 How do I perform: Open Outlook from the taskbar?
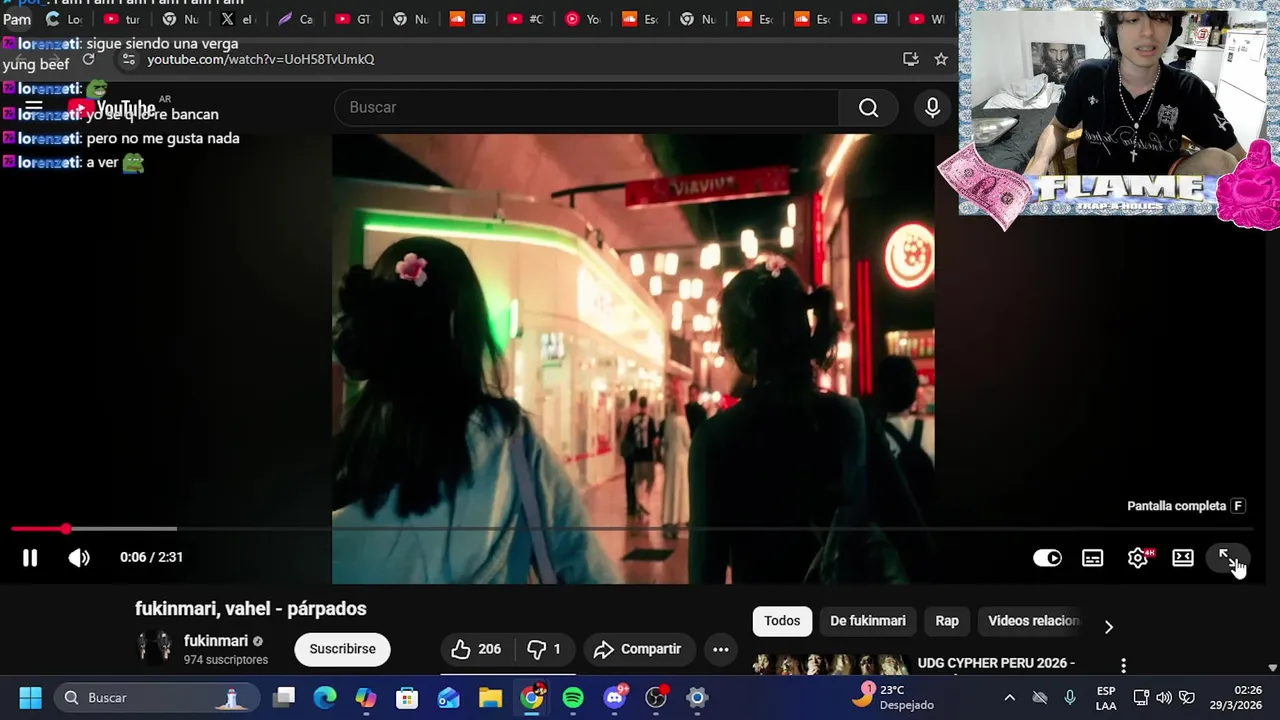click(449, 697)
